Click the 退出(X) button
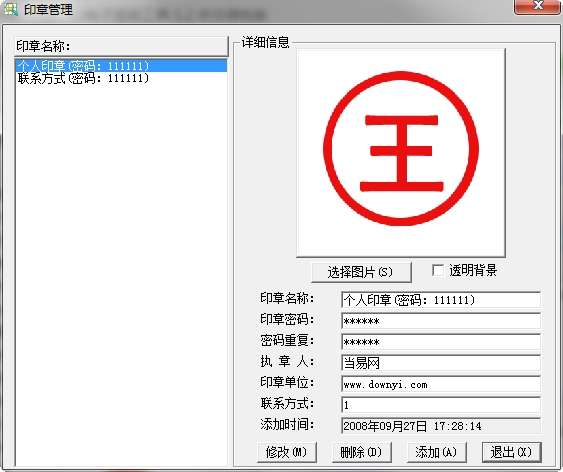This screenshot has height=472, width=563. tap(511, 452)
